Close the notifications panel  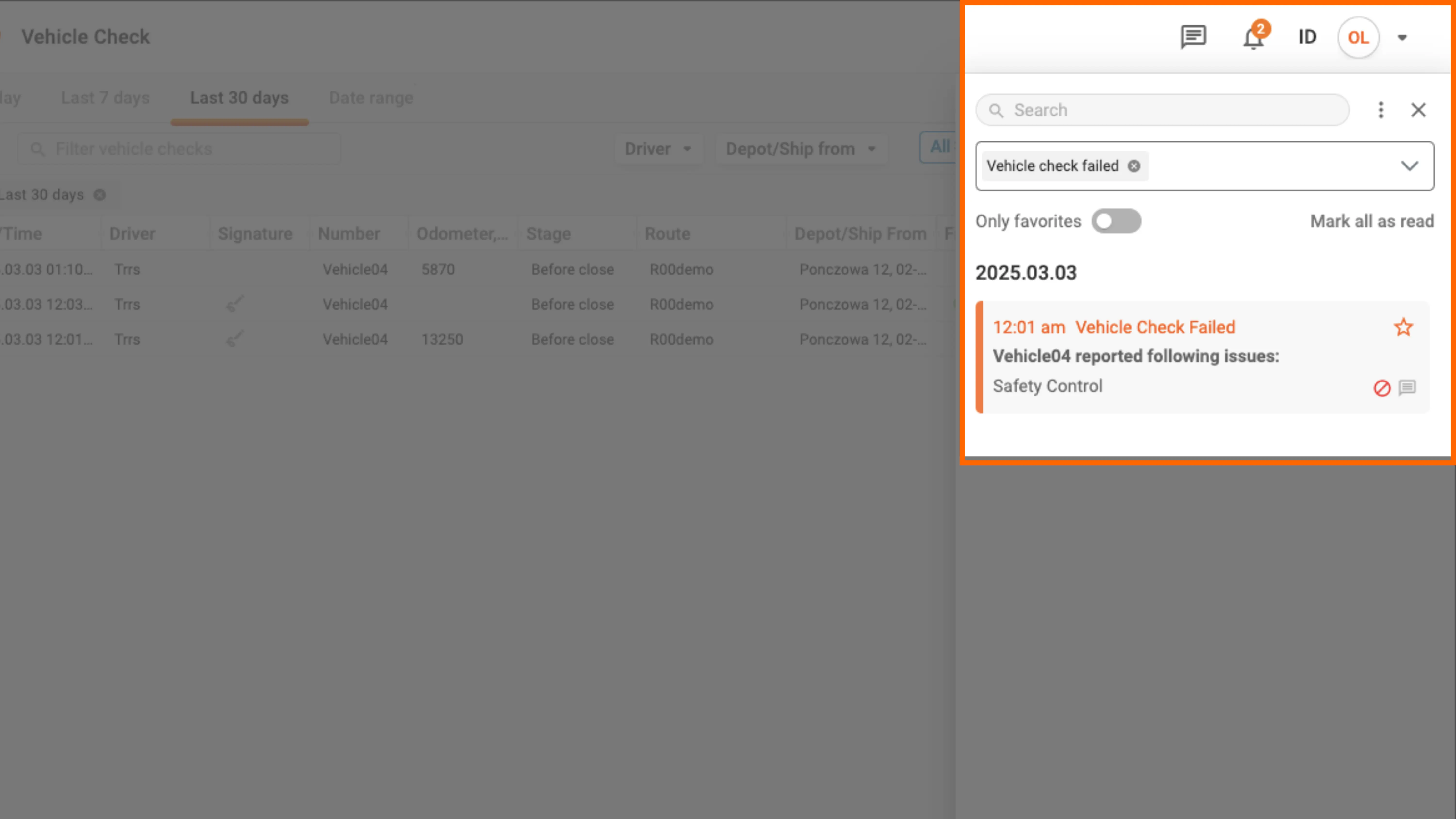[x=1418, y=110]
